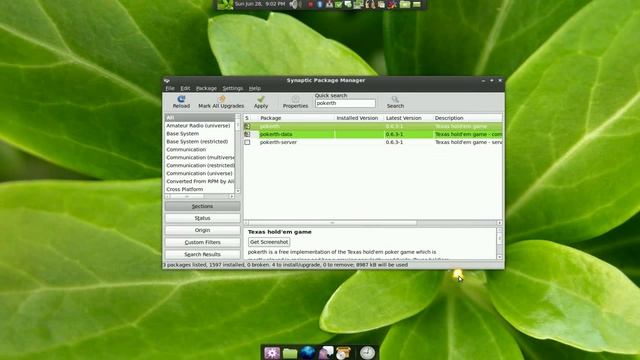
Task: Select the pokerth-server package name
Action: 278,142
